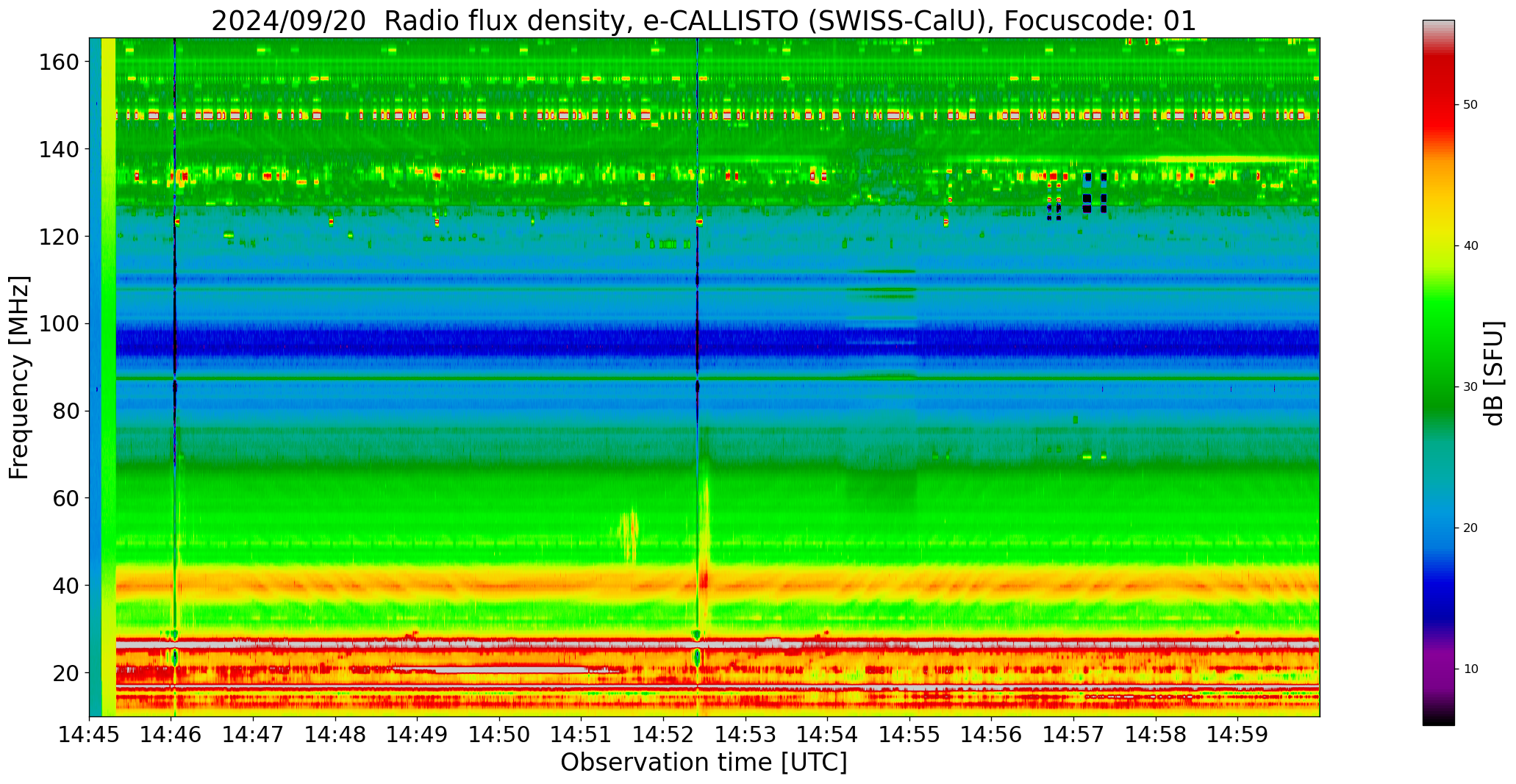Screen dimensions: 1516x784
Task: Click the 14:53 time tick label
Action: point(746,734)
